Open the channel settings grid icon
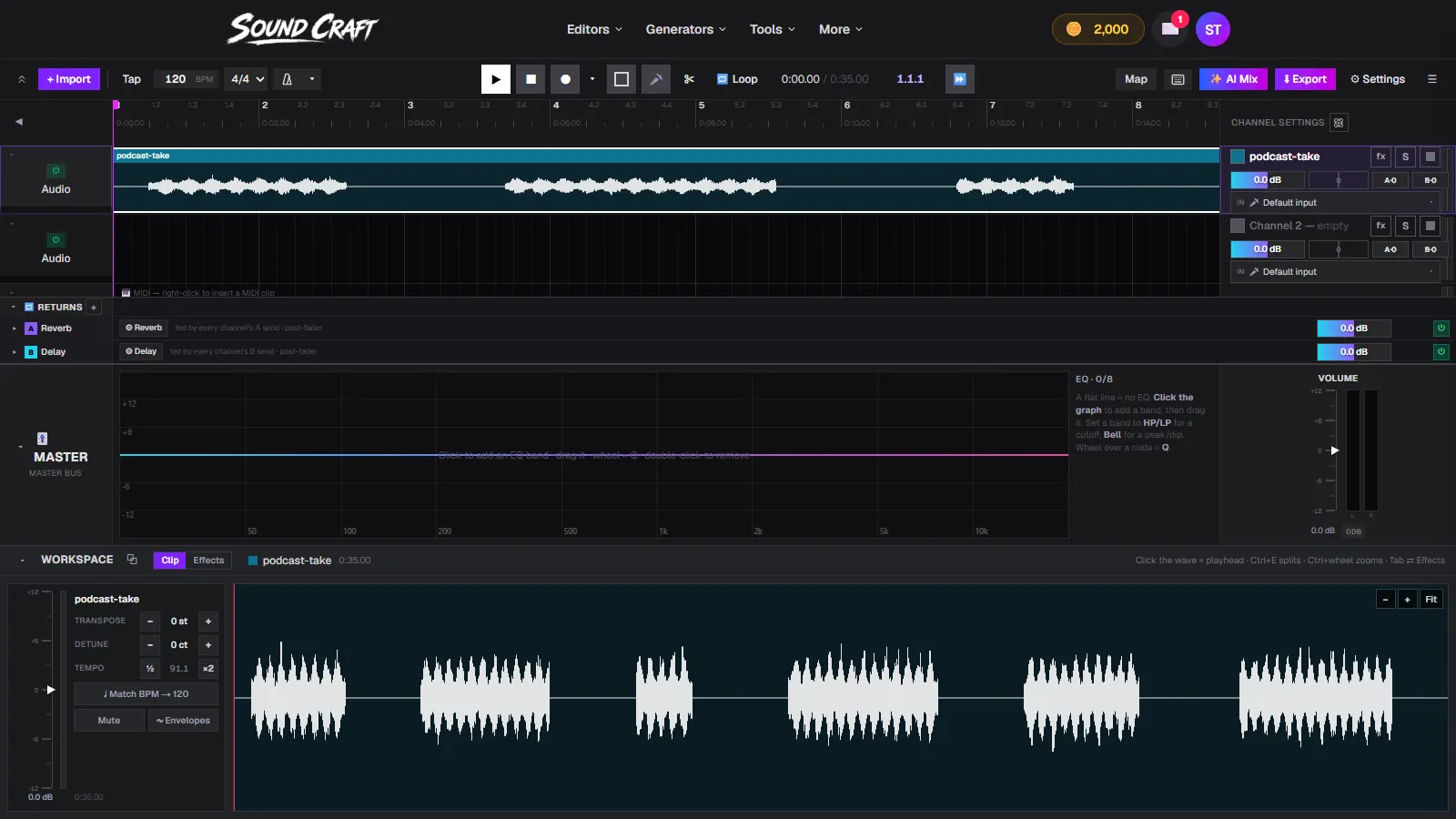Screen dimensions: 1456x819 click(1339, 123)
